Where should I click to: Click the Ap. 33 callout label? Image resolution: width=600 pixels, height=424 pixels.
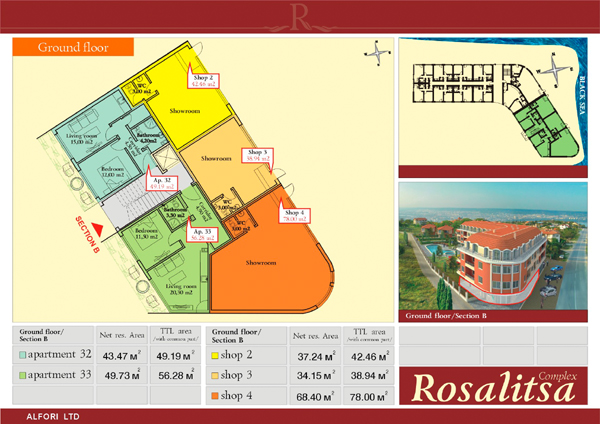[x=202, y=235]
